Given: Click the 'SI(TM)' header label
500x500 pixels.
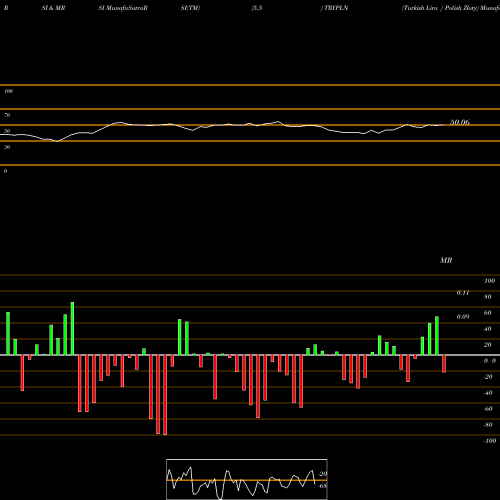Looking at the screenshot, I should tap(190, 8).
